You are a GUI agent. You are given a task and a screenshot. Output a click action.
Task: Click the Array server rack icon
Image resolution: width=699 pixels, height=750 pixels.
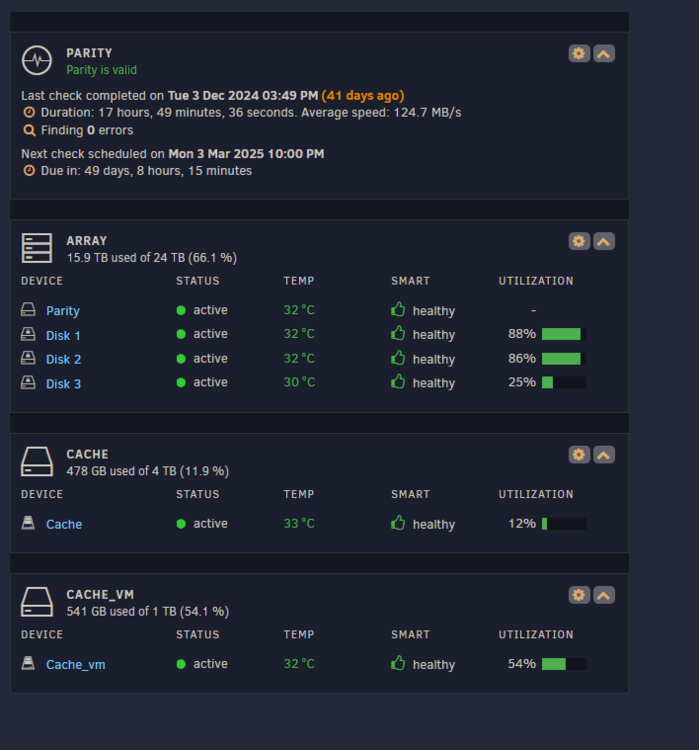pos(37,248)
